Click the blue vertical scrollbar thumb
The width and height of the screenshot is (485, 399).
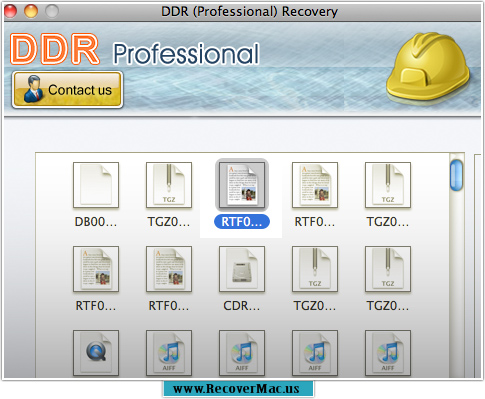(456, 175)
